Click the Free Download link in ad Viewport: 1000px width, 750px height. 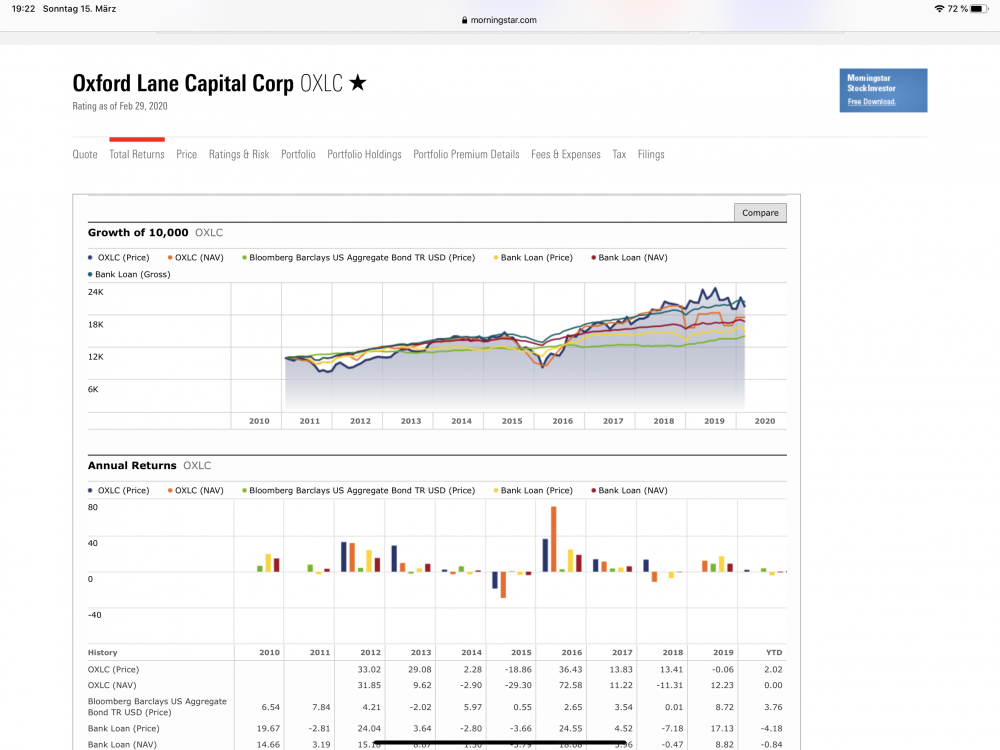tap(871, 102)
